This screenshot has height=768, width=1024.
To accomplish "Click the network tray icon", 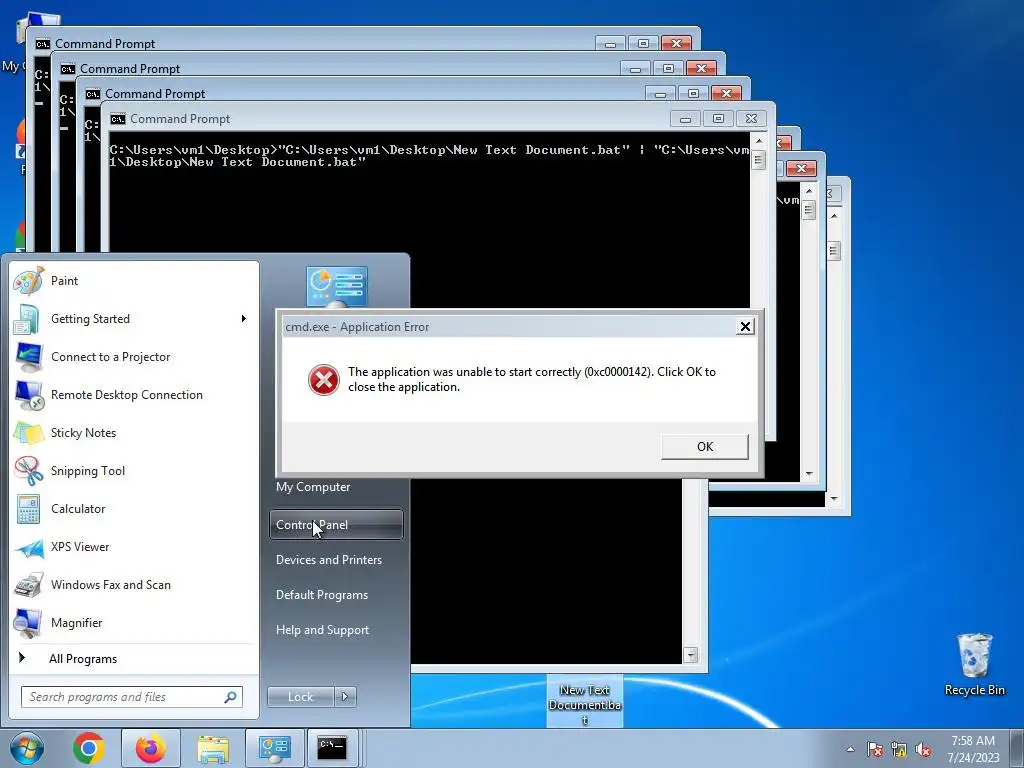I will click(899, 750).
